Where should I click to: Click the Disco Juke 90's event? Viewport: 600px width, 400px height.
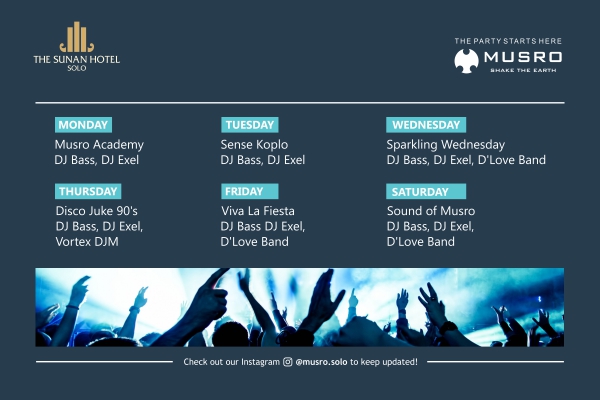(x=97, y=211)
